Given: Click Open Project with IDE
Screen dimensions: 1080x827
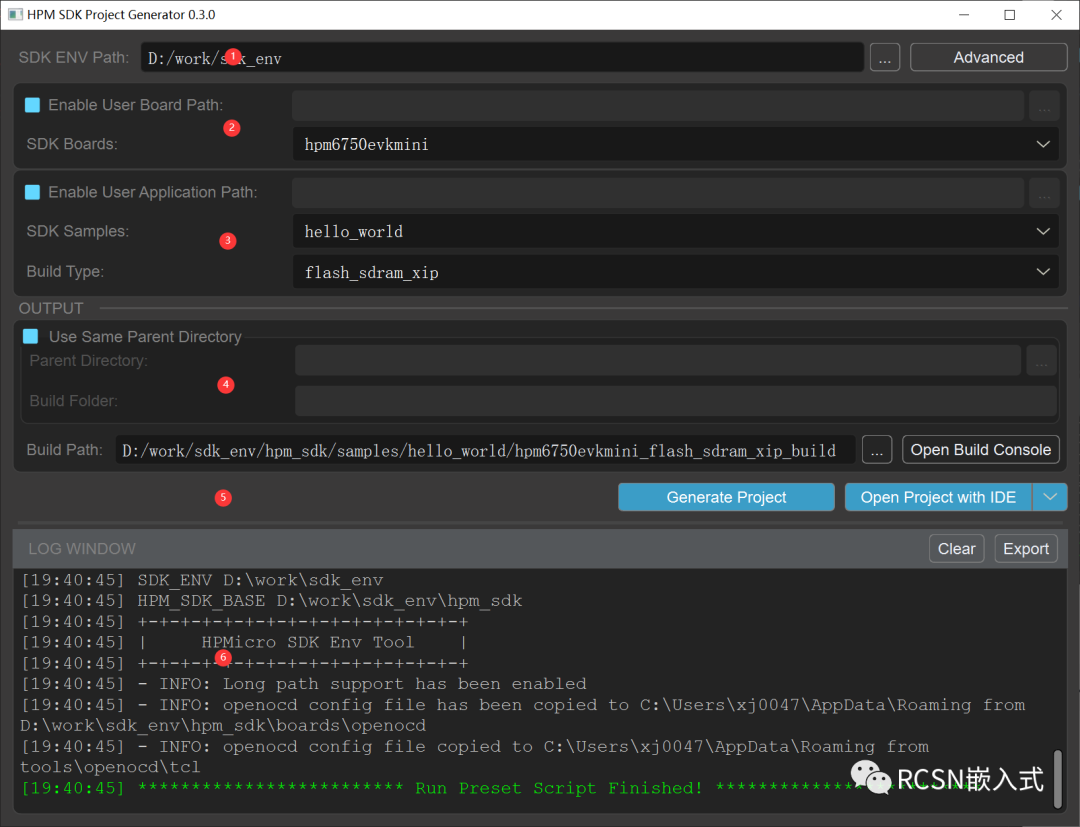Looking at the screenshot, I should click(x=937, y=497).
